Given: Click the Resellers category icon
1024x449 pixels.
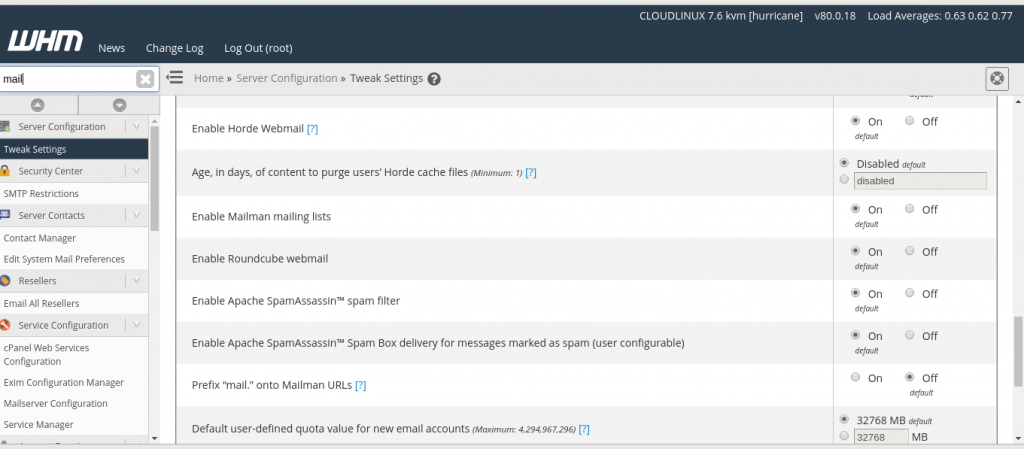Looking at the screenshot, I should 5,280.
